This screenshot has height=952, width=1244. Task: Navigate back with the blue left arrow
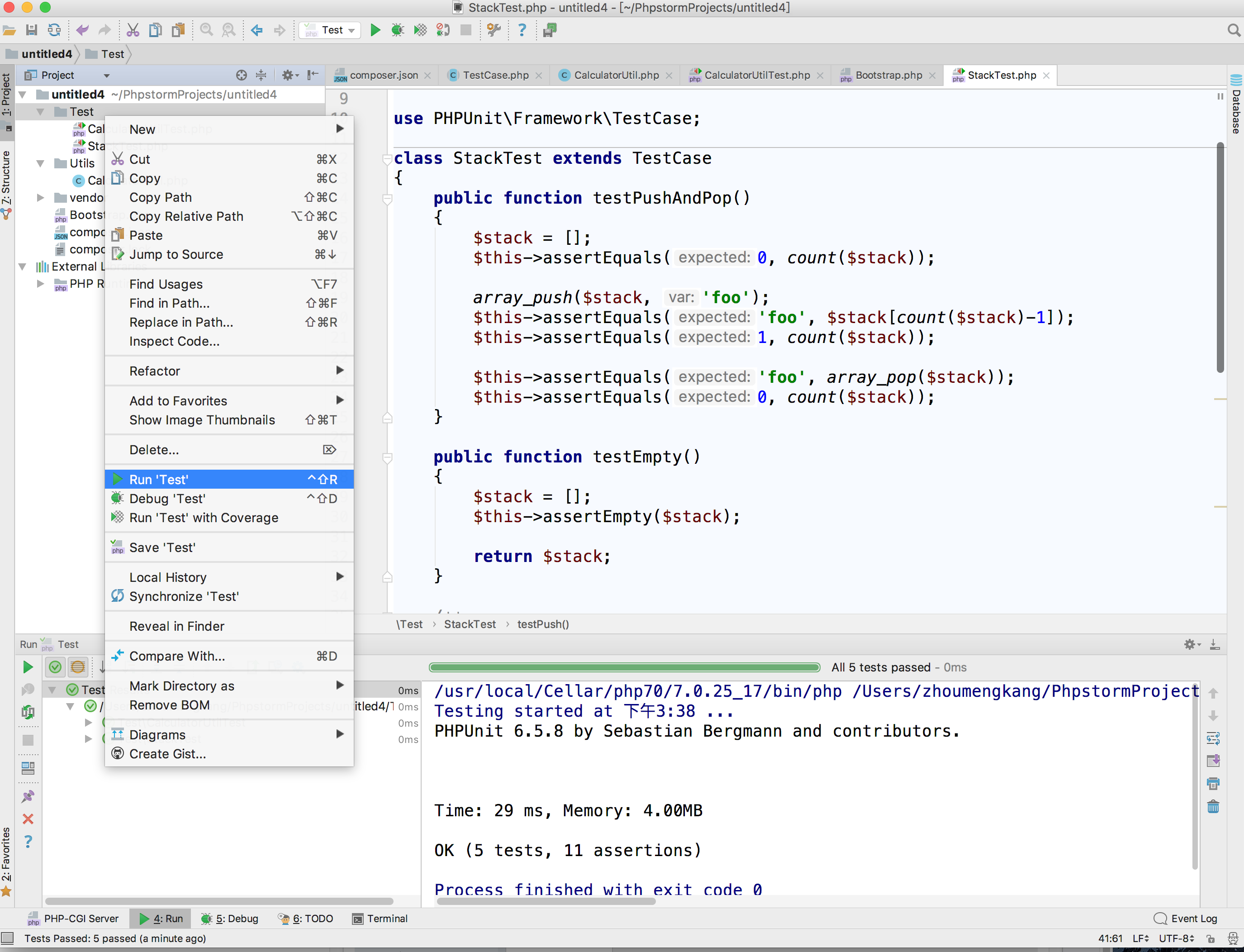point(256,30)
